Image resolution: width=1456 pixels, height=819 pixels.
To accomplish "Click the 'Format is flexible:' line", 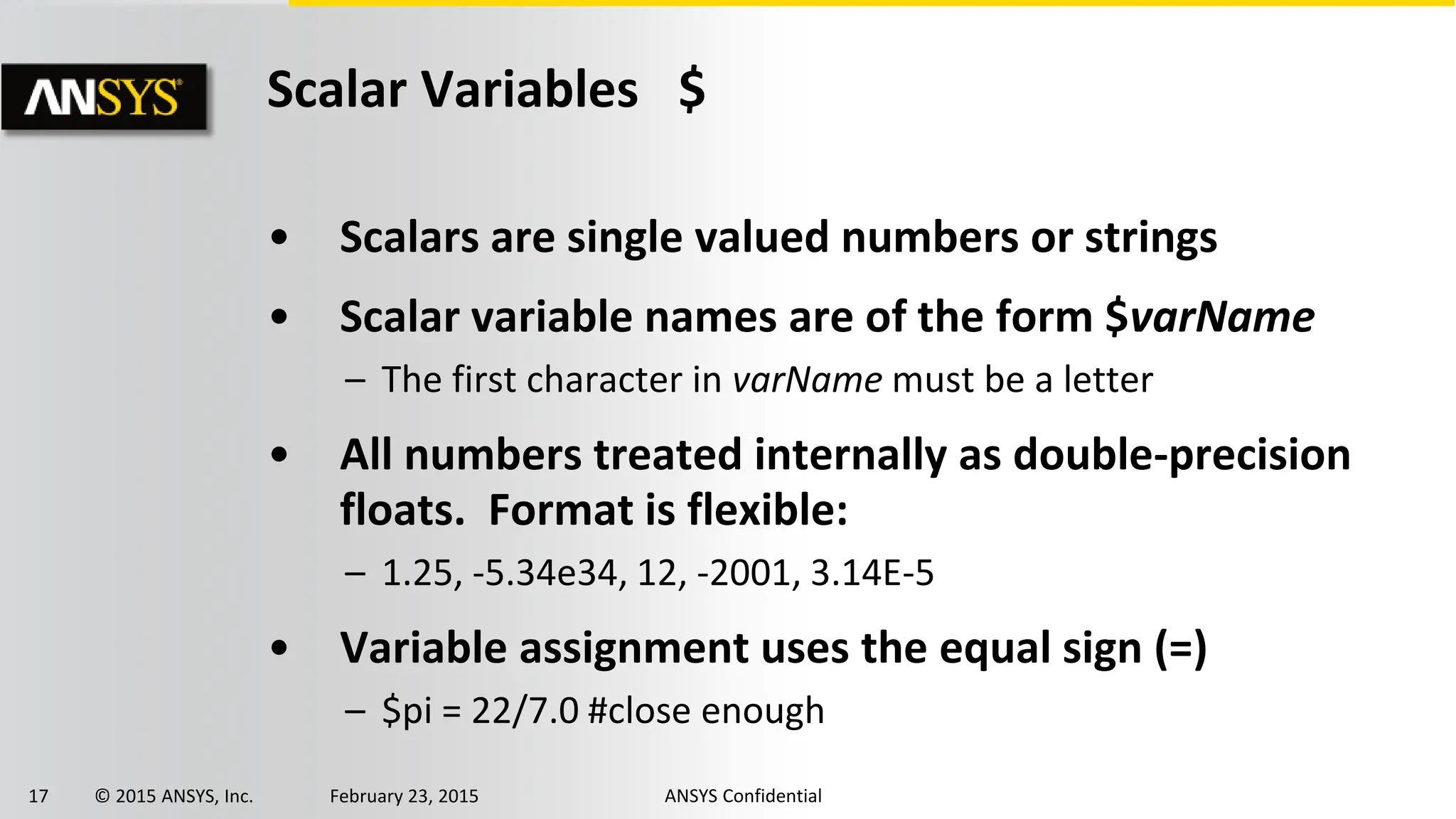I will [668, 510].
